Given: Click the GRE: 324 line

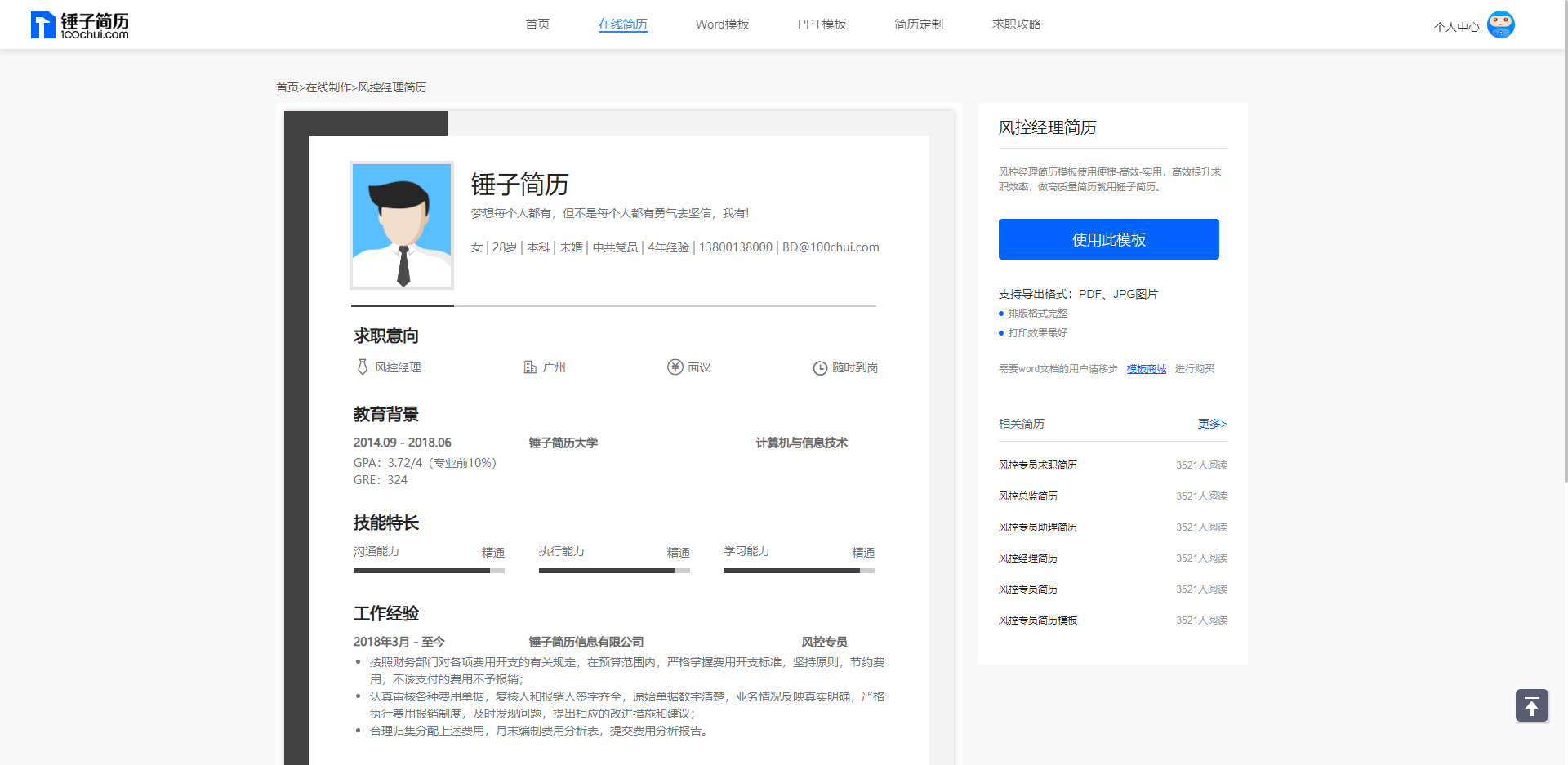Looking at the screenshot, I should pos(380,480).
